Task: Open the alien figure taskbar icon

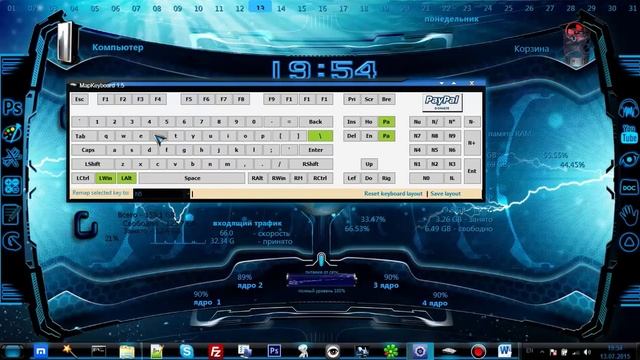Action: pyautogui.click(x=303, y=351)
